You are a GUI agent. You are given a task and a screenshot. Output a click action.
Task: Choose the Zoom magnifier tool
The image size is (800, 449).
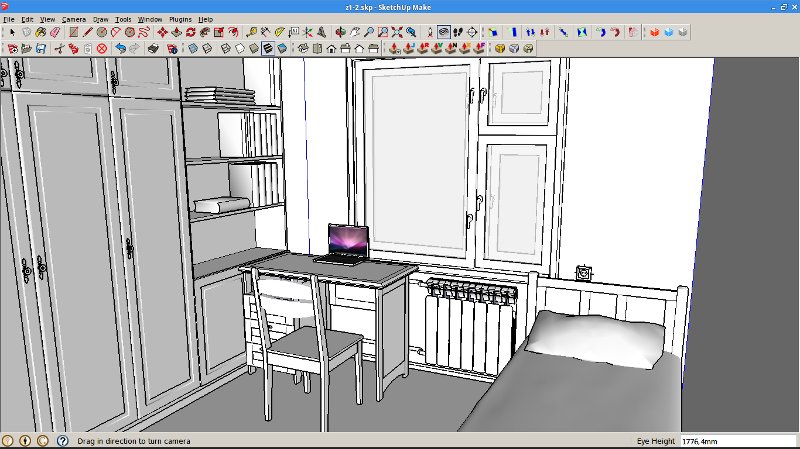[369, 32]
